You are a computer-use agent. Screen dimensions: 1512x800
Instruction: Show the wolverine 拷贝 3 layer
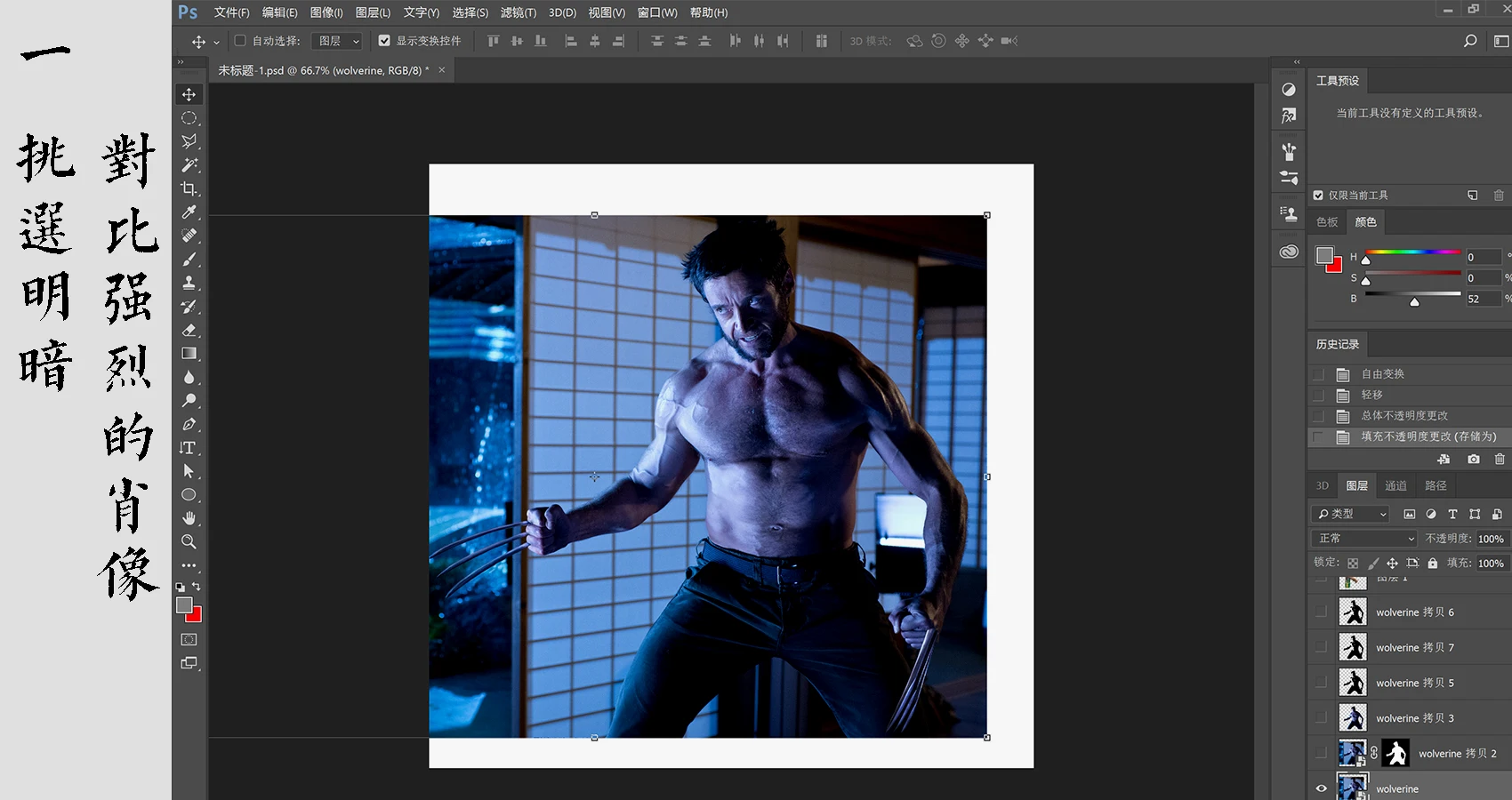click(x=1321, y=717)
